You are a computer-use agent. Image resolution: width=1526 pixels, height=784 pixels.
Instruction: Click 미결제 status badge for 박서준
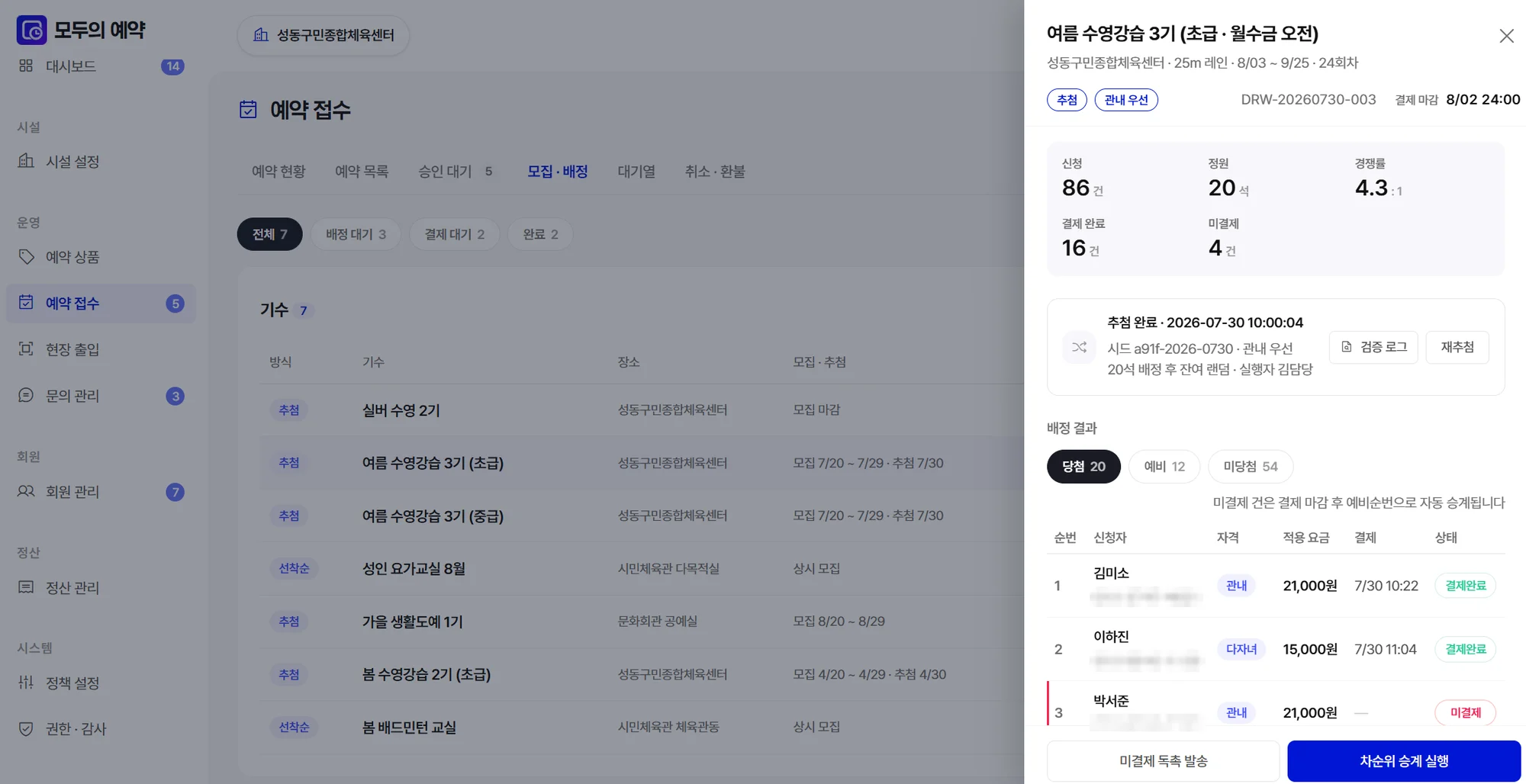(1465, 712)
